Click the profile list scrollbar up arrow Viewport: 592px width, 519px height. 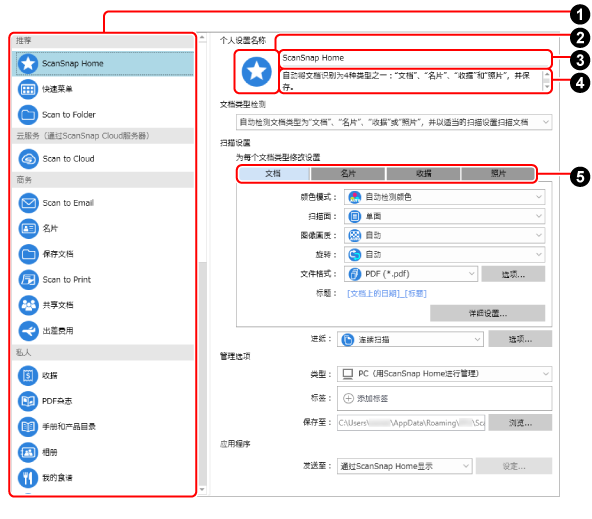pos(202,38)
